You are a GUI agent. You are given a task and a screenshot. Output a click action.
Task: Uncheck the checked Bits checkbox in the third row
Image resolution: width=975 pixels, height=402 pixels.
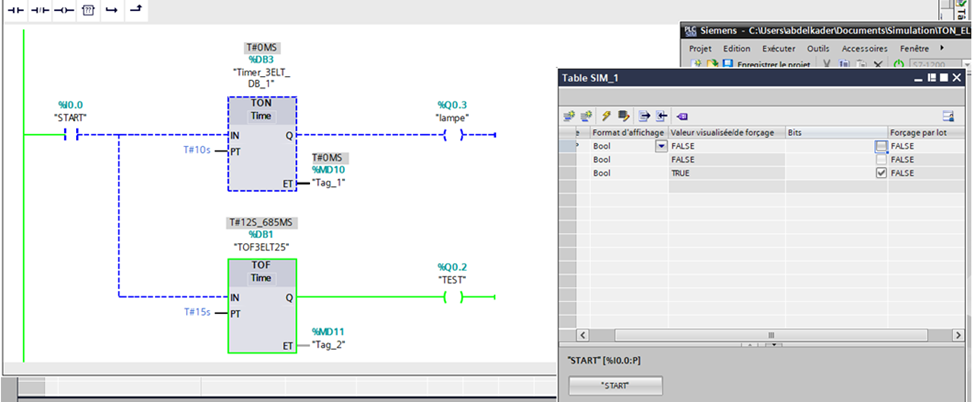coord(880,173)
